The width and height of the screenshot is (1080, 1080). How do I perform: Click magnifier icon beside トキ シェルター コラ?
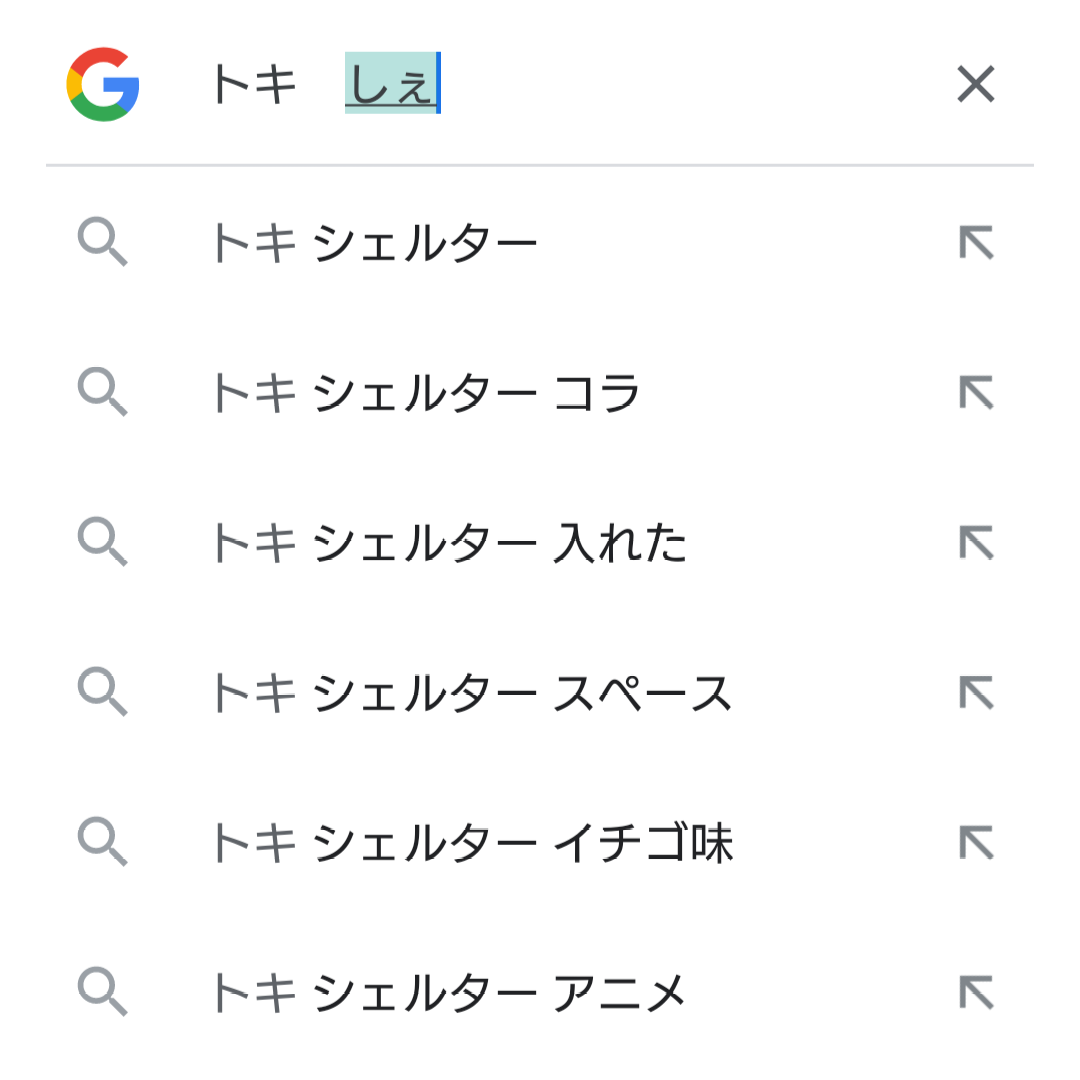click(102, 393)
